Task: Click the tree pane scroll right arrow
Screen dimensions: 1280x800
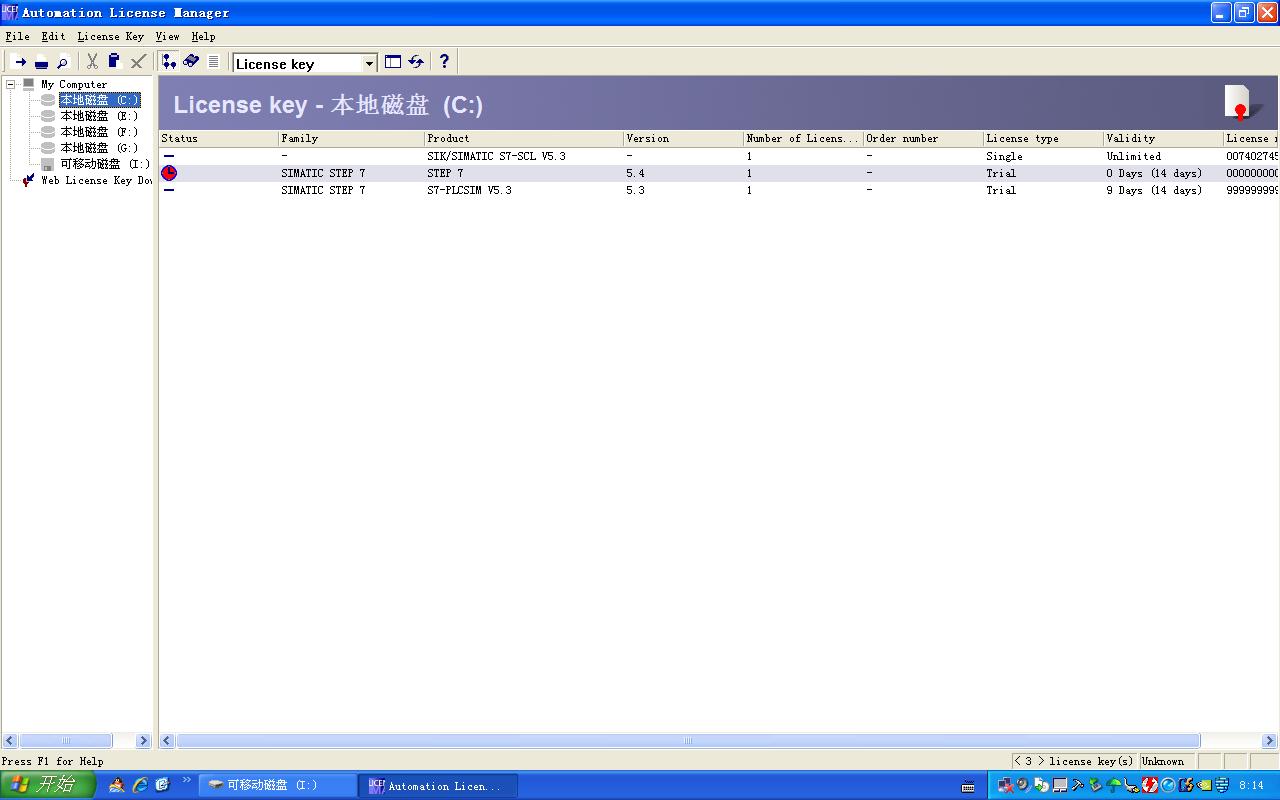Action: pyautogui.click(x=143, y=741)
